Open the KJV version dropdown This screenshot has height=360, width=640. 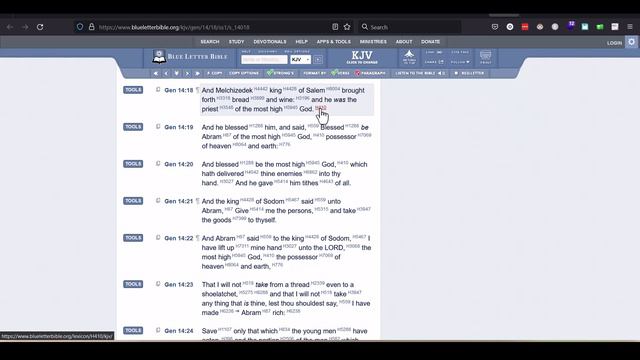coord(300,60)
